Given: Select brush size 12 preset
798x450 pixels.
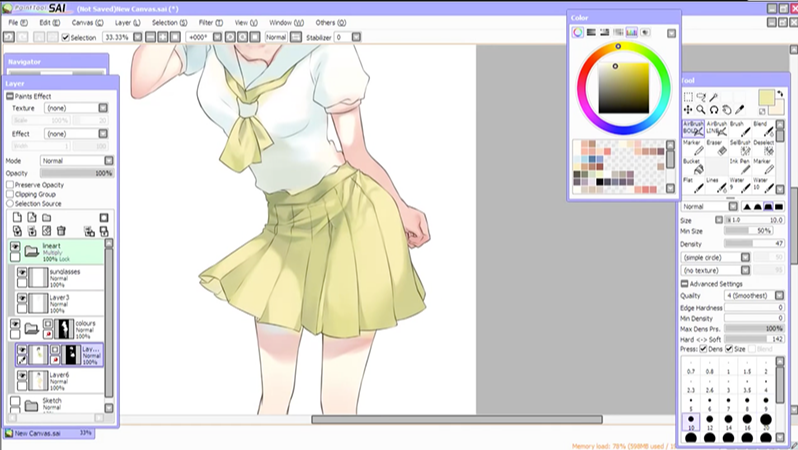Looking at the screenshot, I should 711,424.
